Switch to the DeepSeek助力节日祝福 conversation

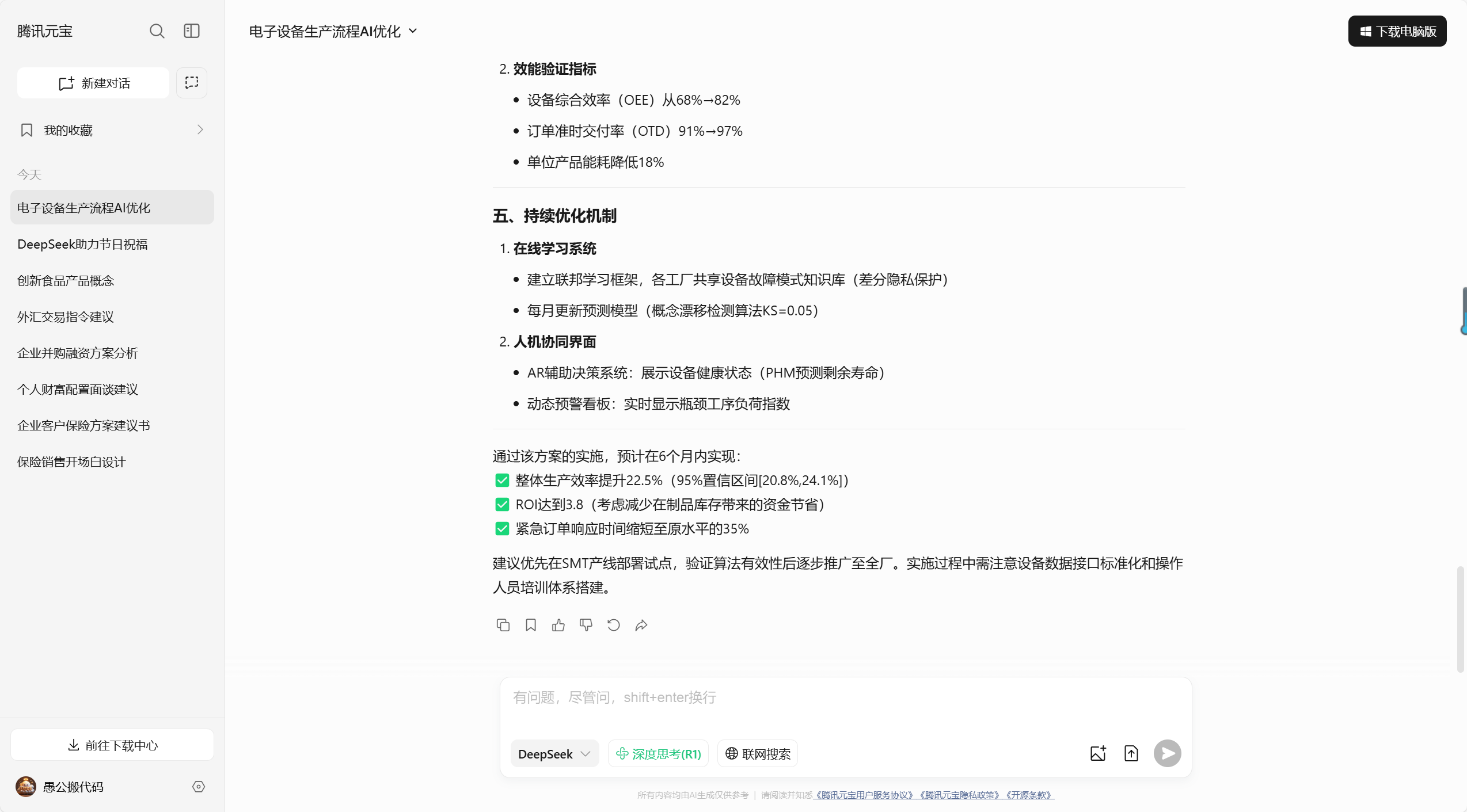click(x=82, y=244)
